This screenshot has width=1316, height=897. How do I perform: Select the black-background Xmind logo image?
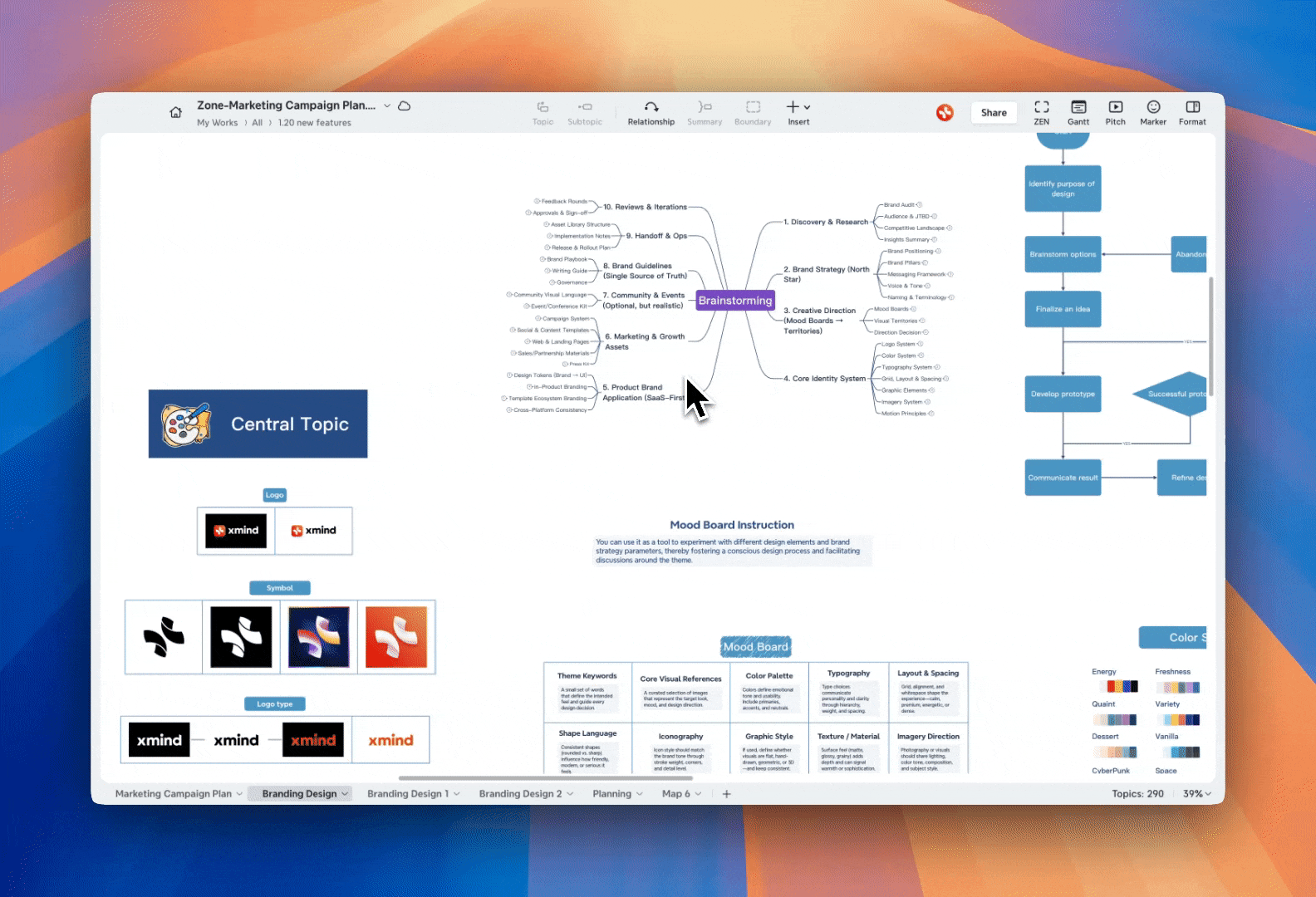[236, 531]
